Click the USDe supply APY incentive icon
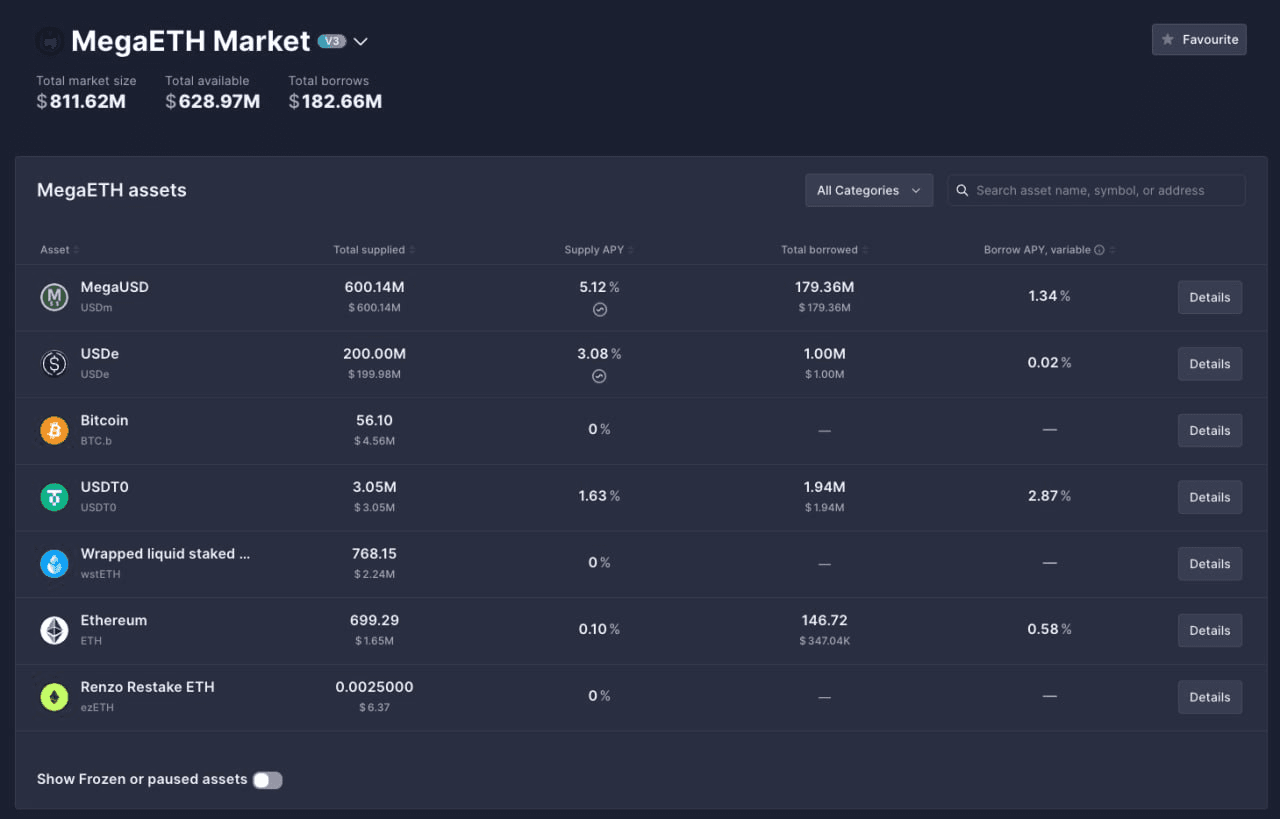The height and width of the screenshot is (819, 1280). point(599,377)
